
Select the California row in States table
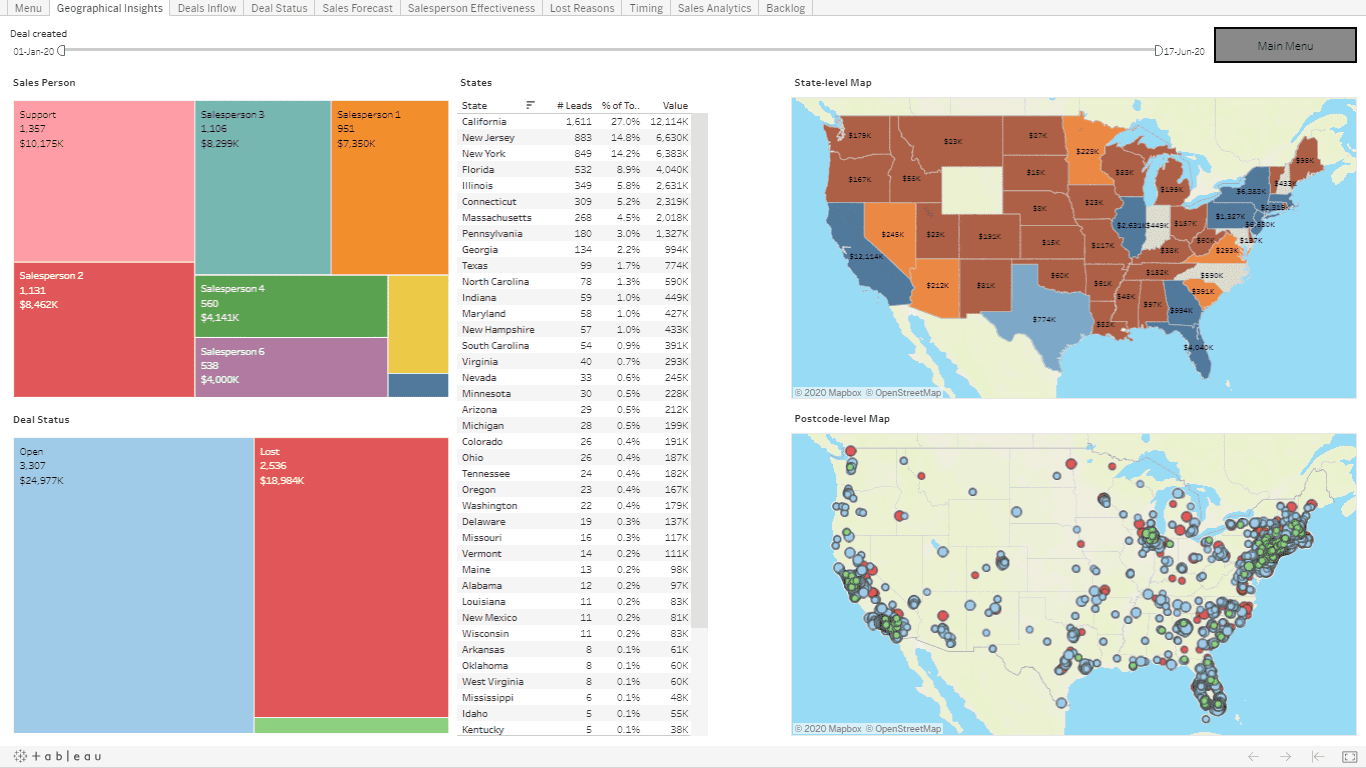(x=575, y=121)
